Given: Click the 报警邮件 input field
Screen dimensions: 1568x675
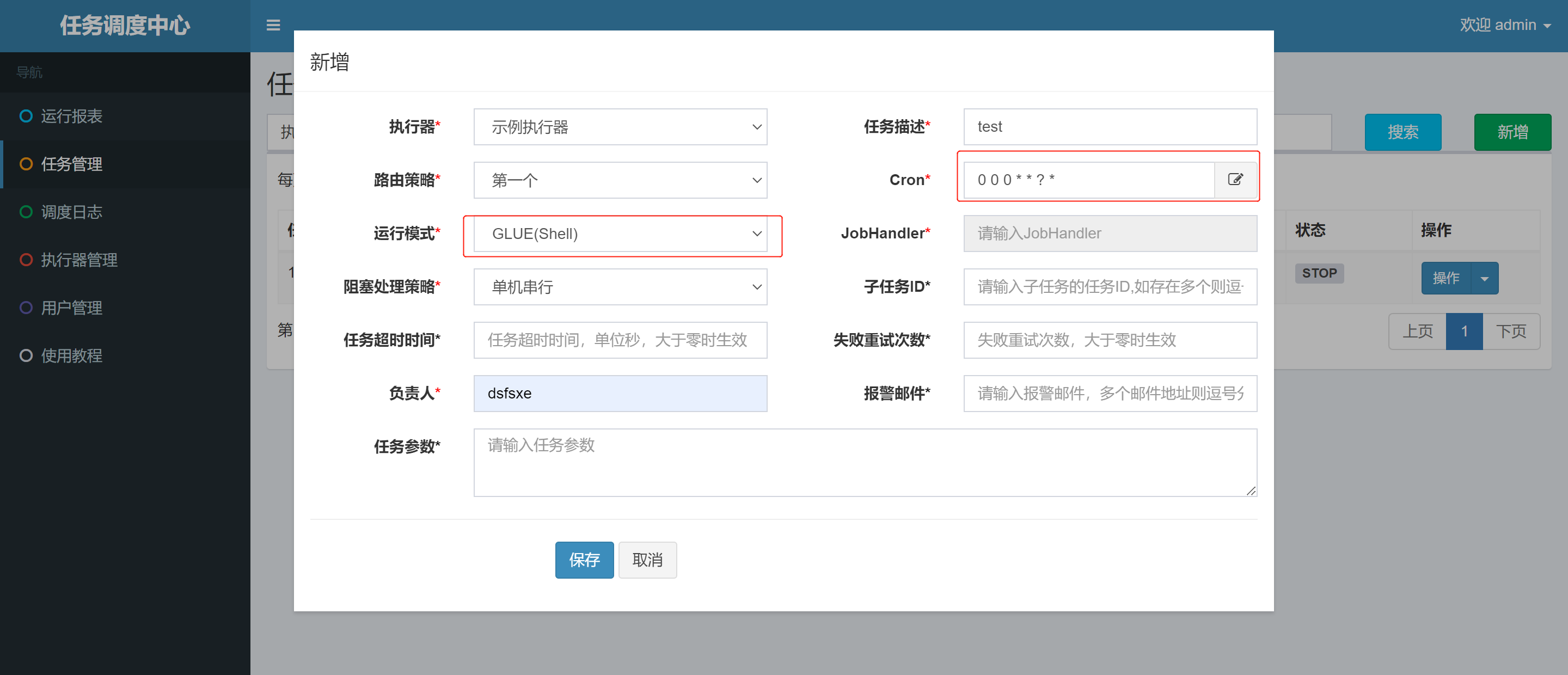Looking at the screenshot, I should coord(1110,393).
